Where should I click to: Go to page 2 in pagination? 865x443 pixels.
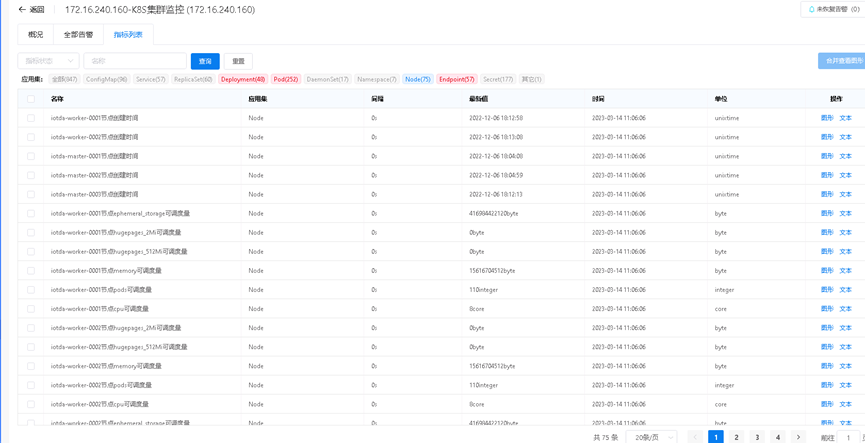point(736,437)
